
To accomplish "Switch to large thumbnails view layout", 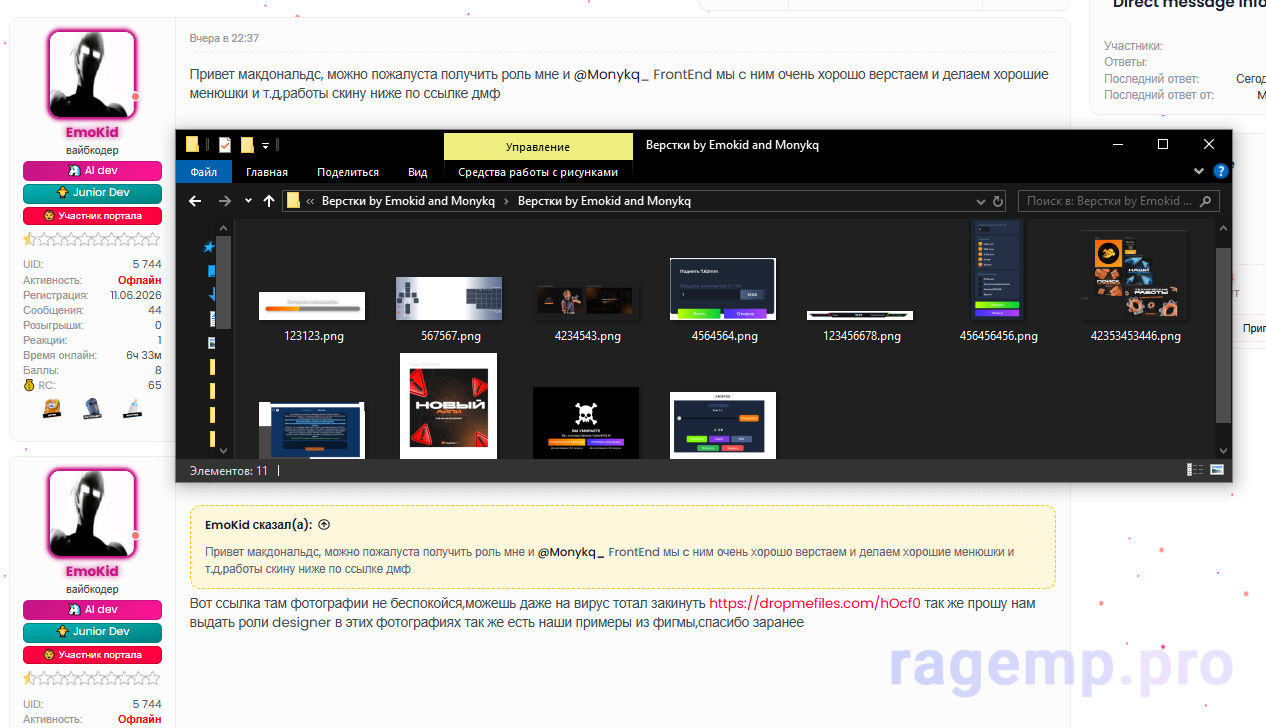I will 1217,470.
